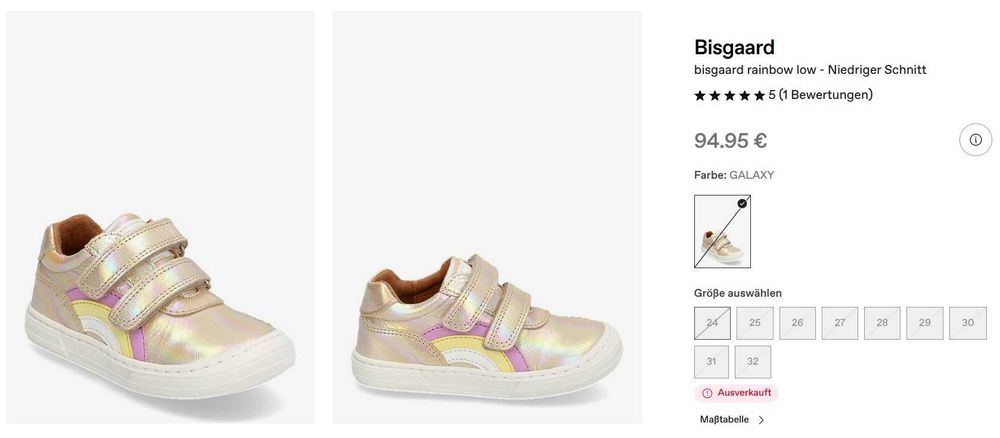Choose size 28
Image resolution: width=1000 pixels, height=438 pixels.
(x=882, y=323)
